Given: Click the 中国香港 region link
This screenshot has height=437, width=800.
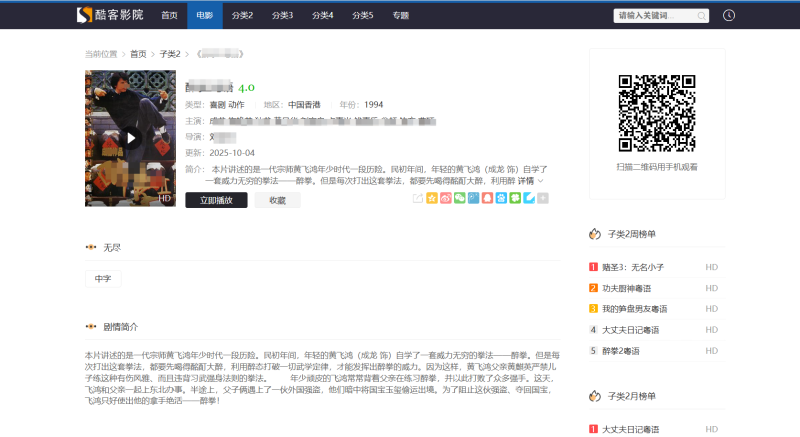Looking at the screenshot, I should [x=304, y=105].
